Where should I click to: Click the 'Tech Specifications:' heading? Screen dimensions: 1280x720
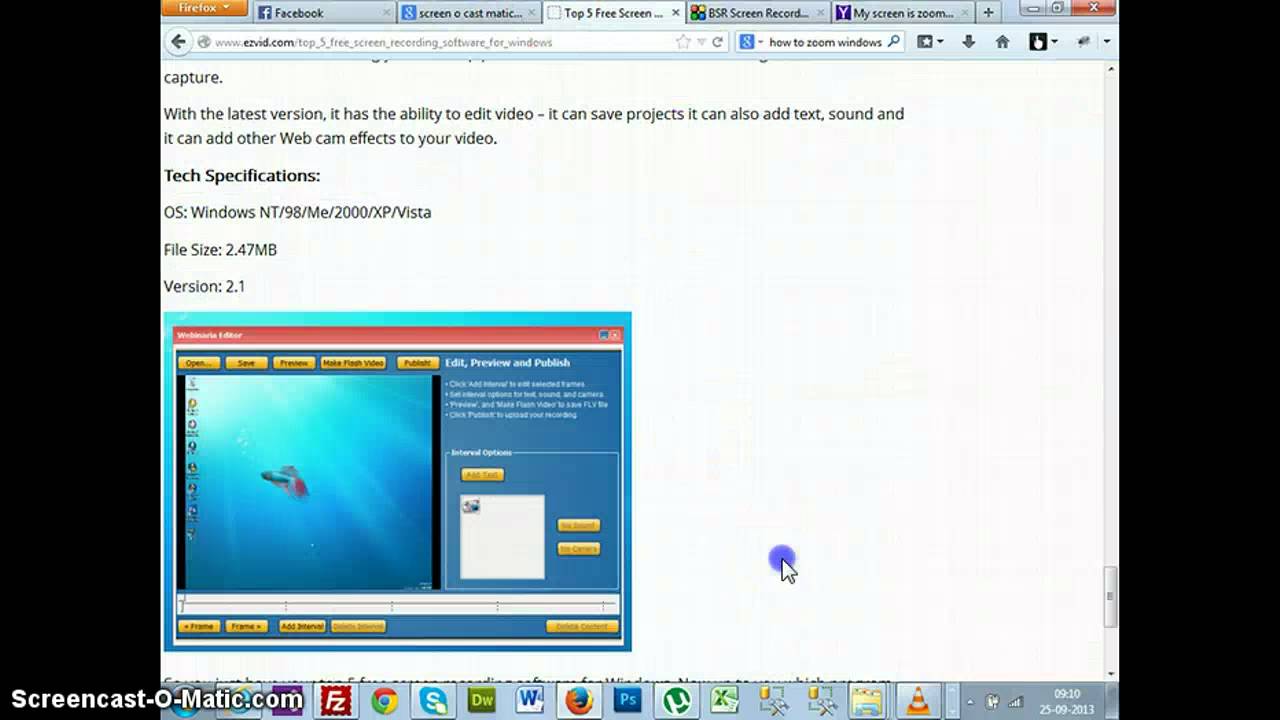click(x=242, y=175)
